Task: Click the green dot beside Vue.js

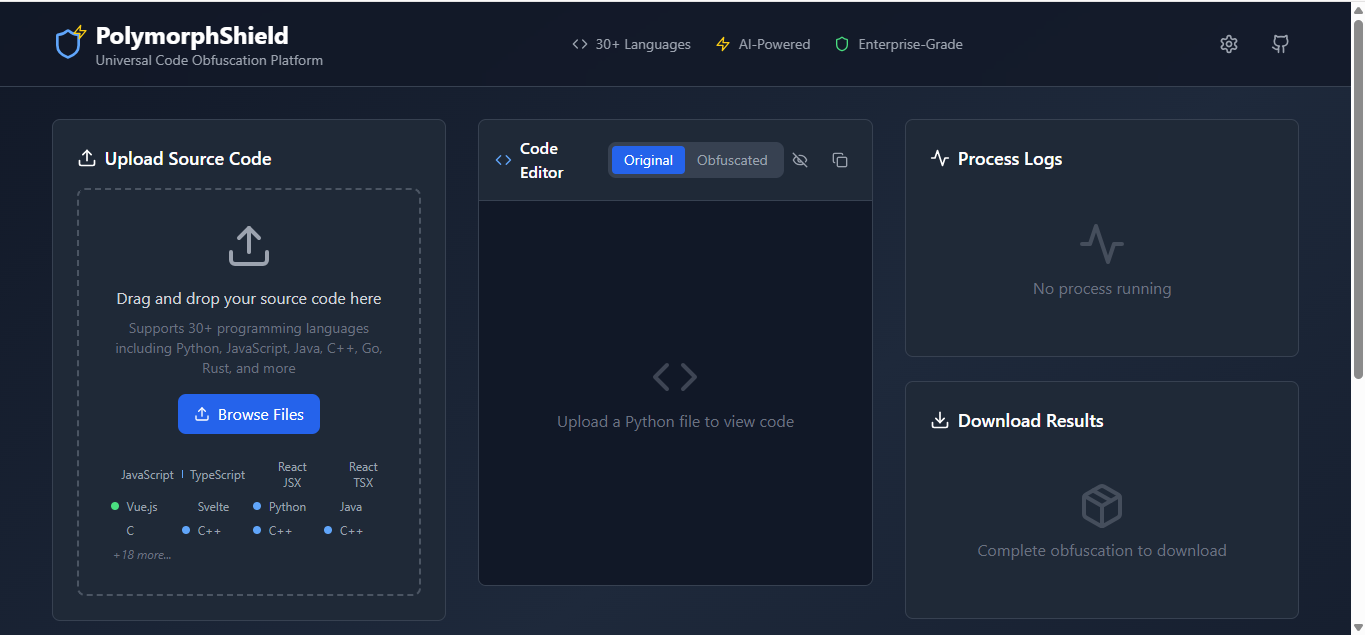Action: tap(115, 506)
